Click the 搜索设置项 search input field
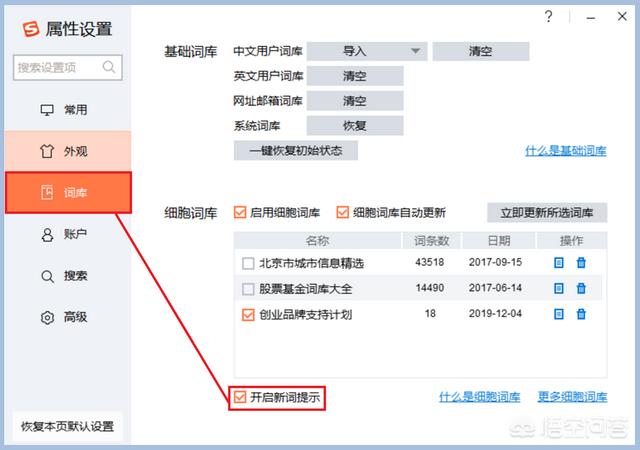640x450 pixels. point(58,68)
